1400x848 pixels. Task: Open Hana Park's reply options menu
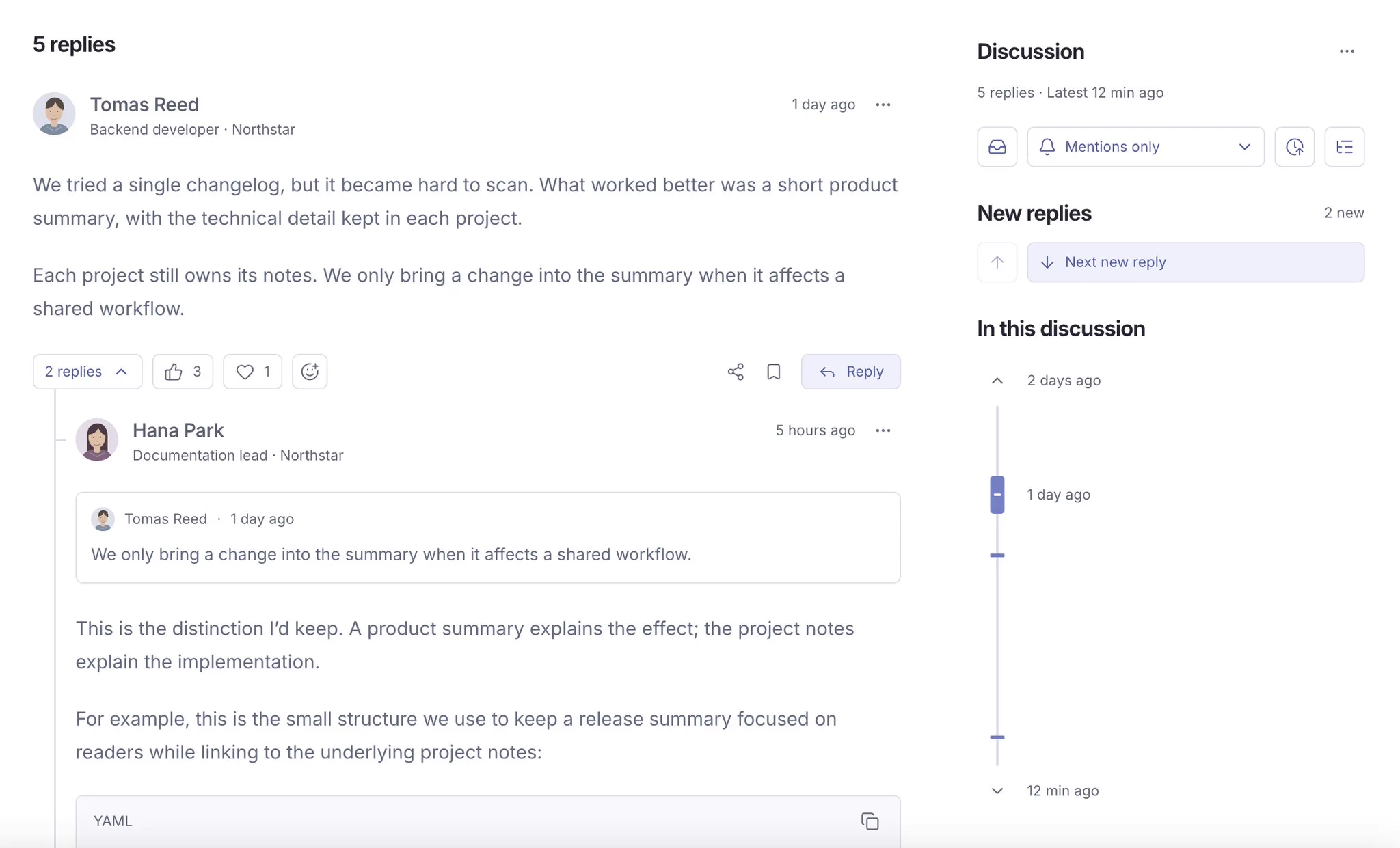pyautogui.click(x=883, y=430)
